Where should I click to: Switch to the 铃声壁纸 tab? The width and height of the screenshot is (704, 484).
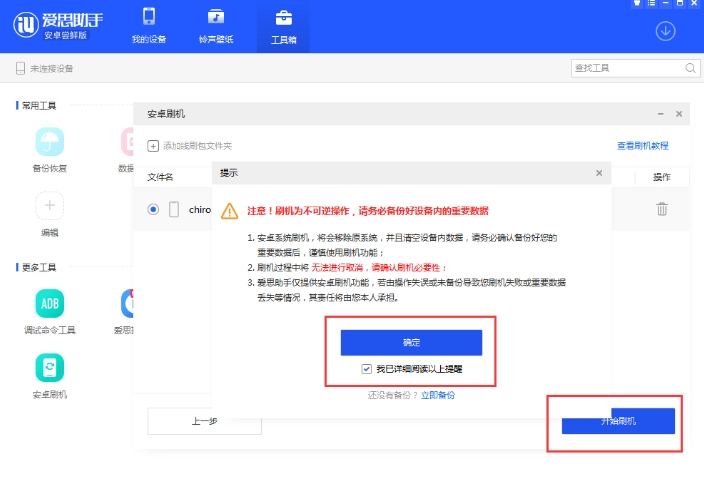coord(215,26)
